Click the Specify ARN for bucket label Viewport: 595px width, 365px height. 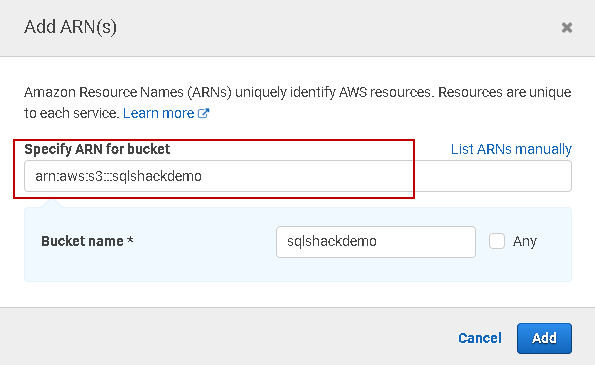[97, 149]
